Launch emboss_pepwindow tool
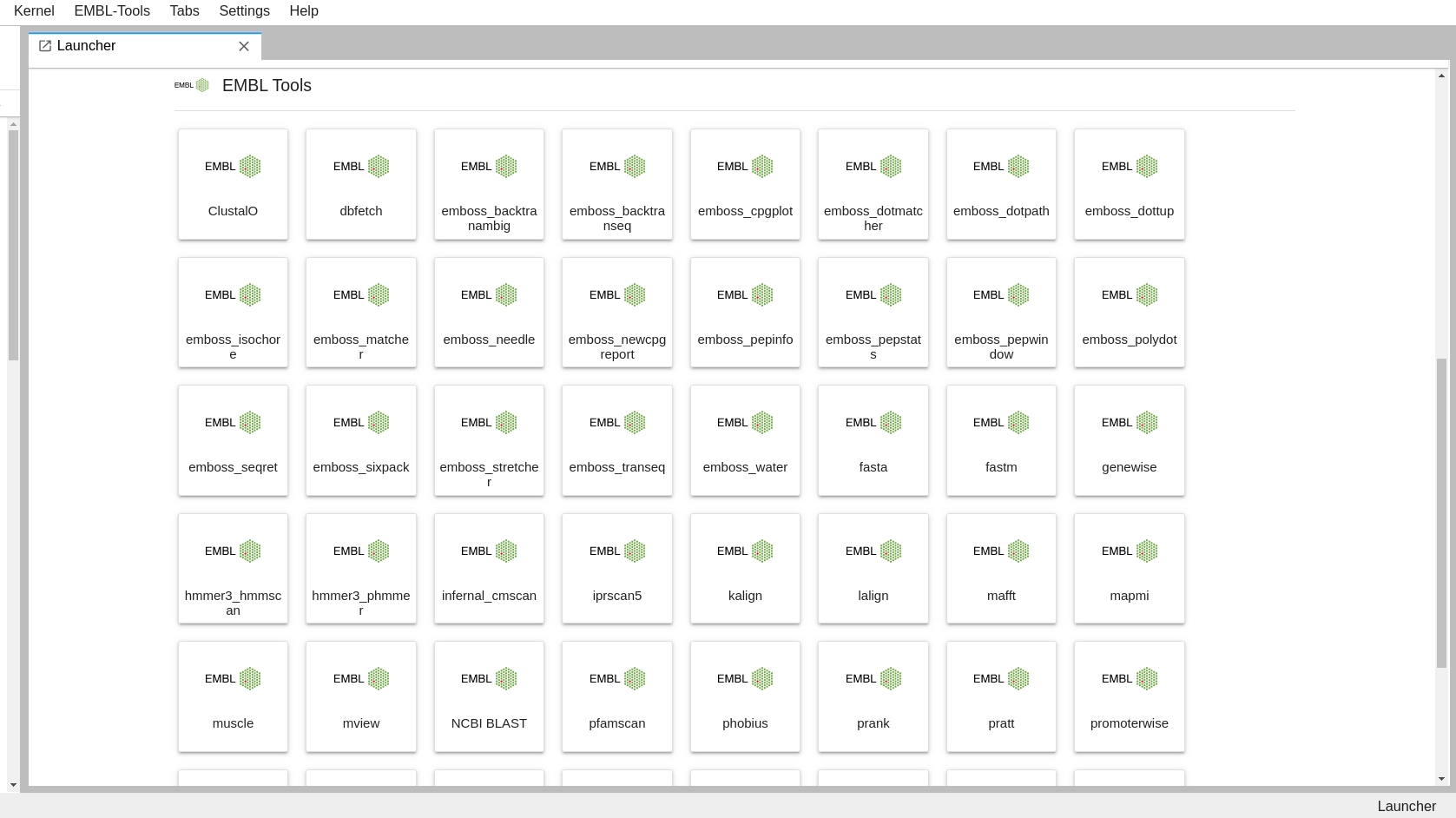This screenshot has height=818, width=1456. 1001,313
